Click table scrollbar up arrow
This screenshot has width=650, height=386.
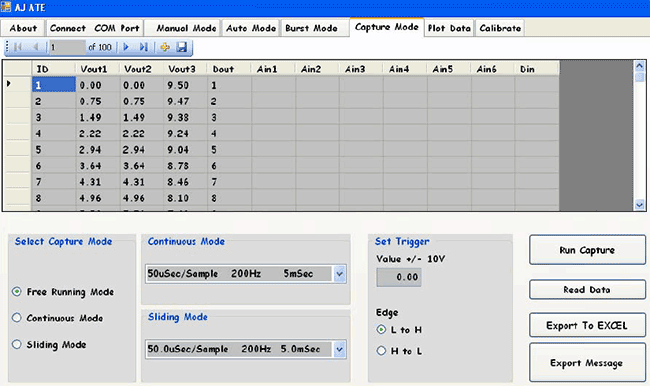pos(639,66)
